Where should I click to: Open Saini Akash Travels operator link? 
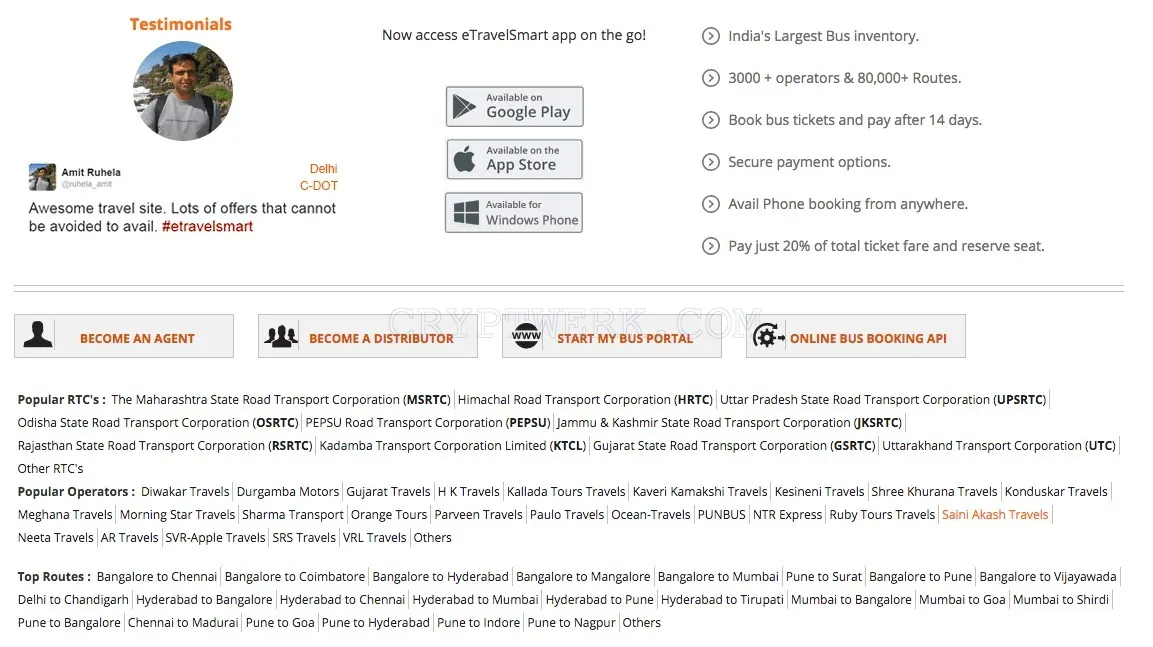coord(995,515)
